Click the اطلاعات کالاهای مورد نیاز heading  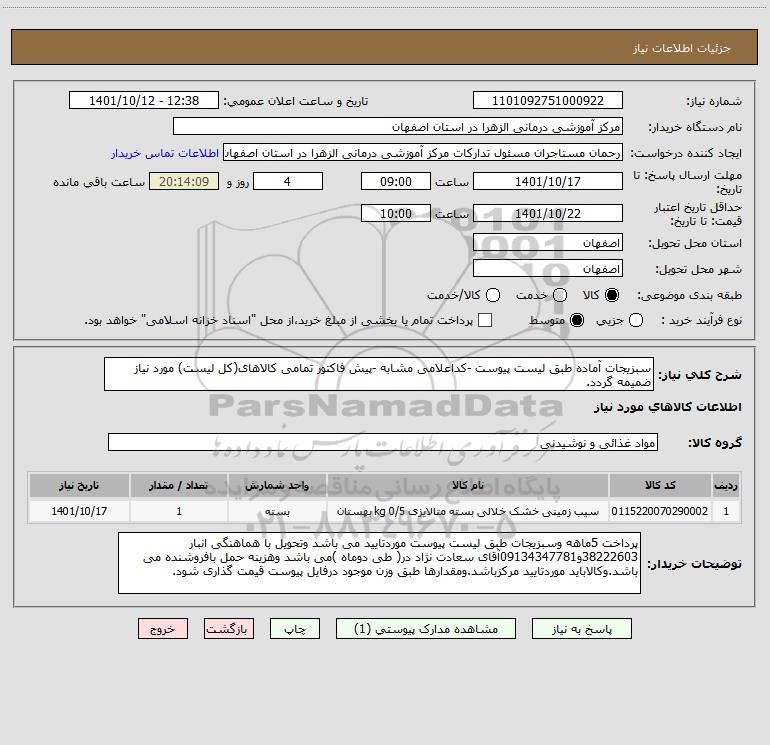coord(668,407)
